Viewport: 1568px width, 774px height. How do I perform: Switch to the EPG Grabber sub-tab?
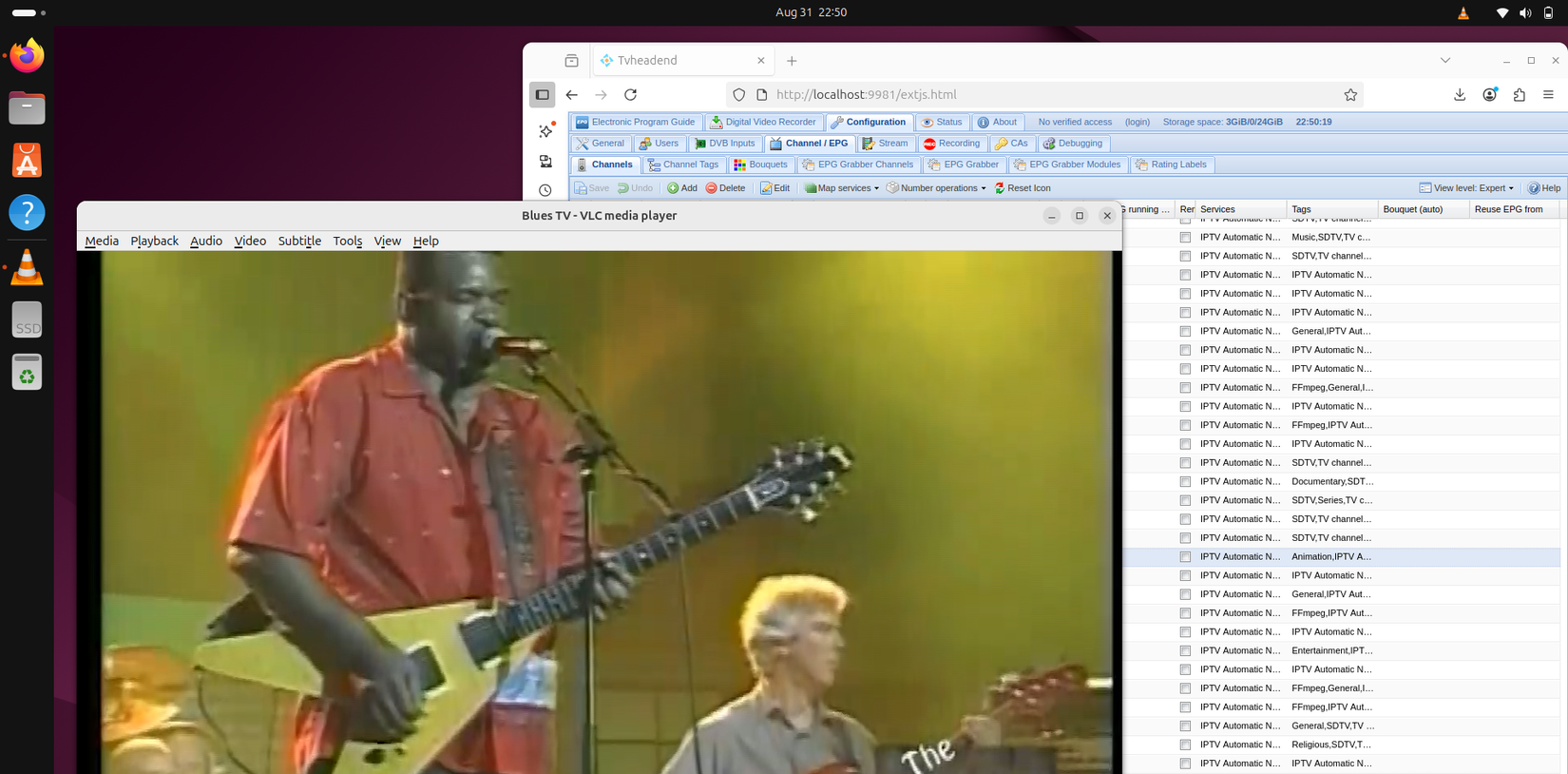[x=964, y=164]
